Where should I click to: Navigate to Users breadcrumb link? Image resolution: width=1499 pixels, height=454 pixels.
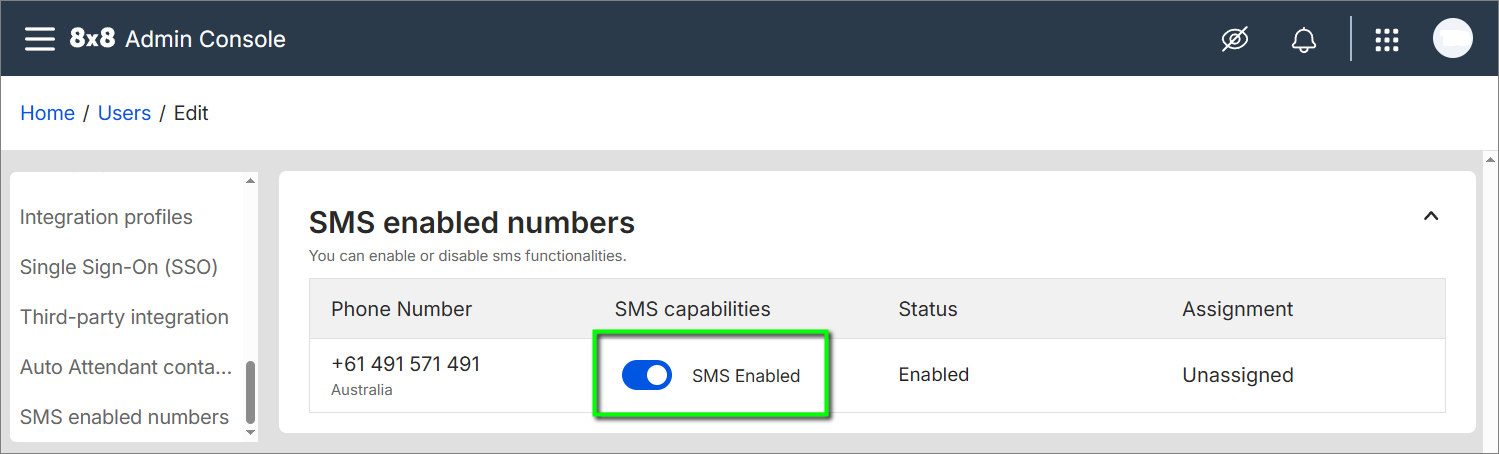pos(124,113)
